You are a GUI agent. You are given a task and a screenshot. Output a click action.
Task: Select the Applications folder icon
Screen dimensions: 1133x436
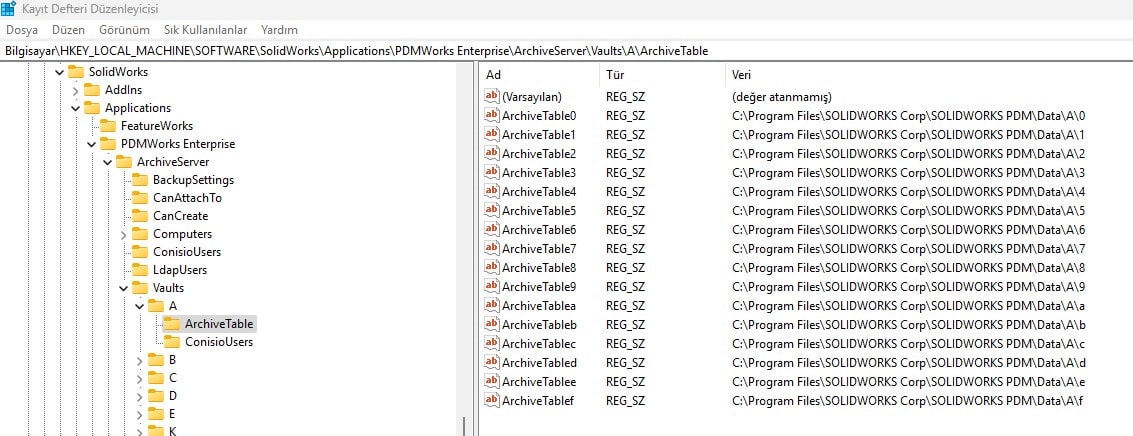[x=92, y=108]
